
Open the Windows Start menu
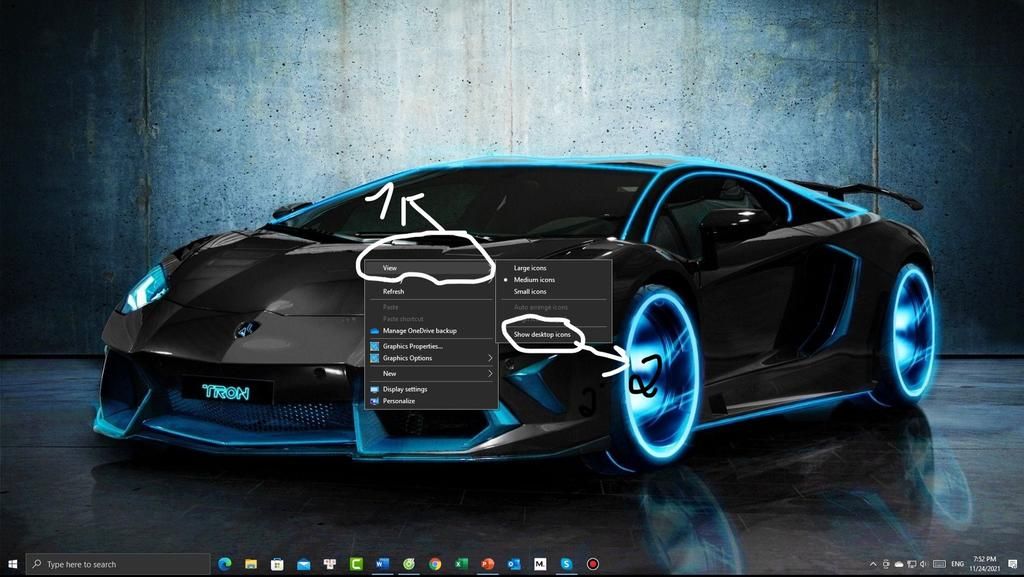pos(12,564)
